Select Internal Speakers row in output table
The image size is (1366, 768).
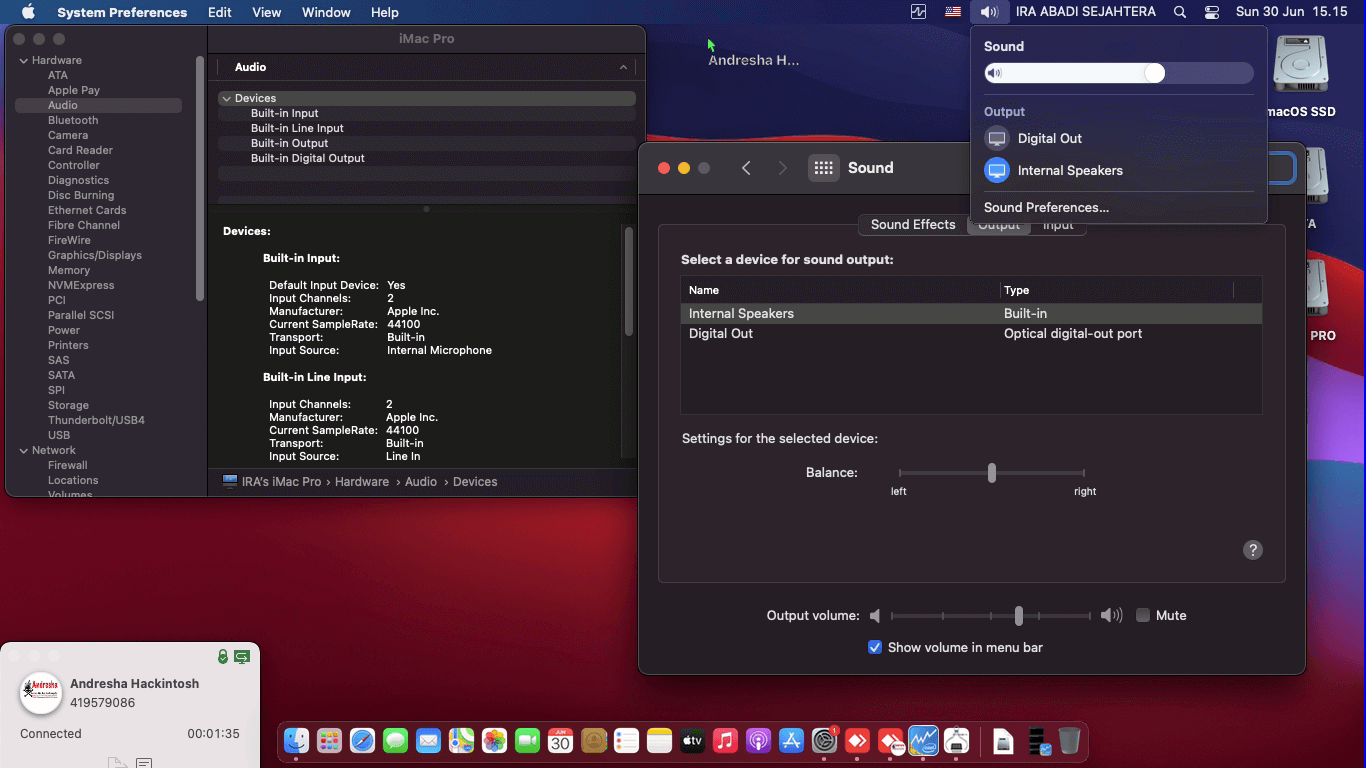[x=971, y=313]
